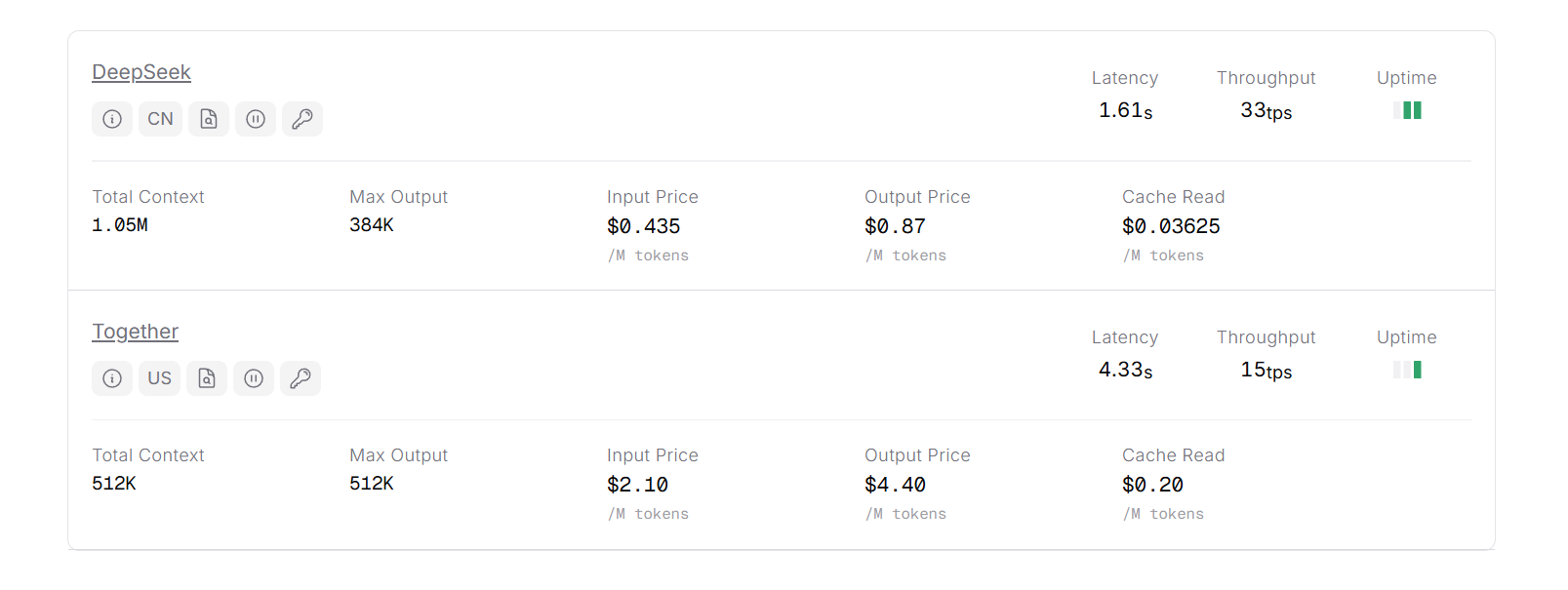Click Together's pause-circle icon

click(x=254, y=378)
